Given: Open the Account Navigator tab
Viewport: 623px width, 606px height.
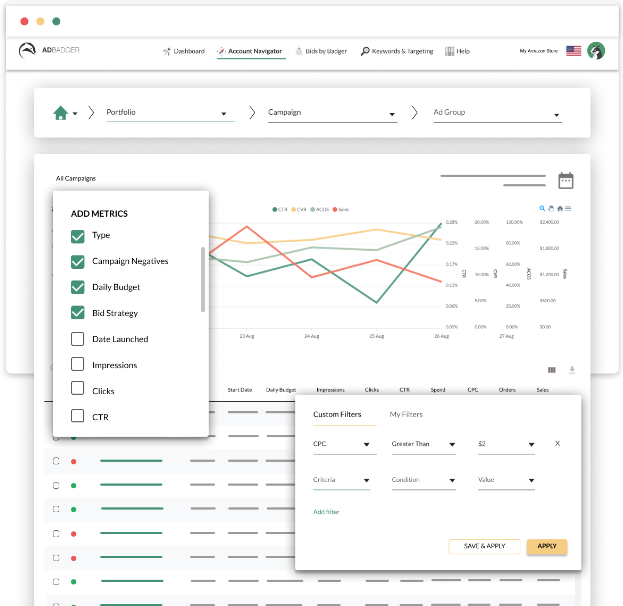Looking at the screenshot, I should [250, 51].
